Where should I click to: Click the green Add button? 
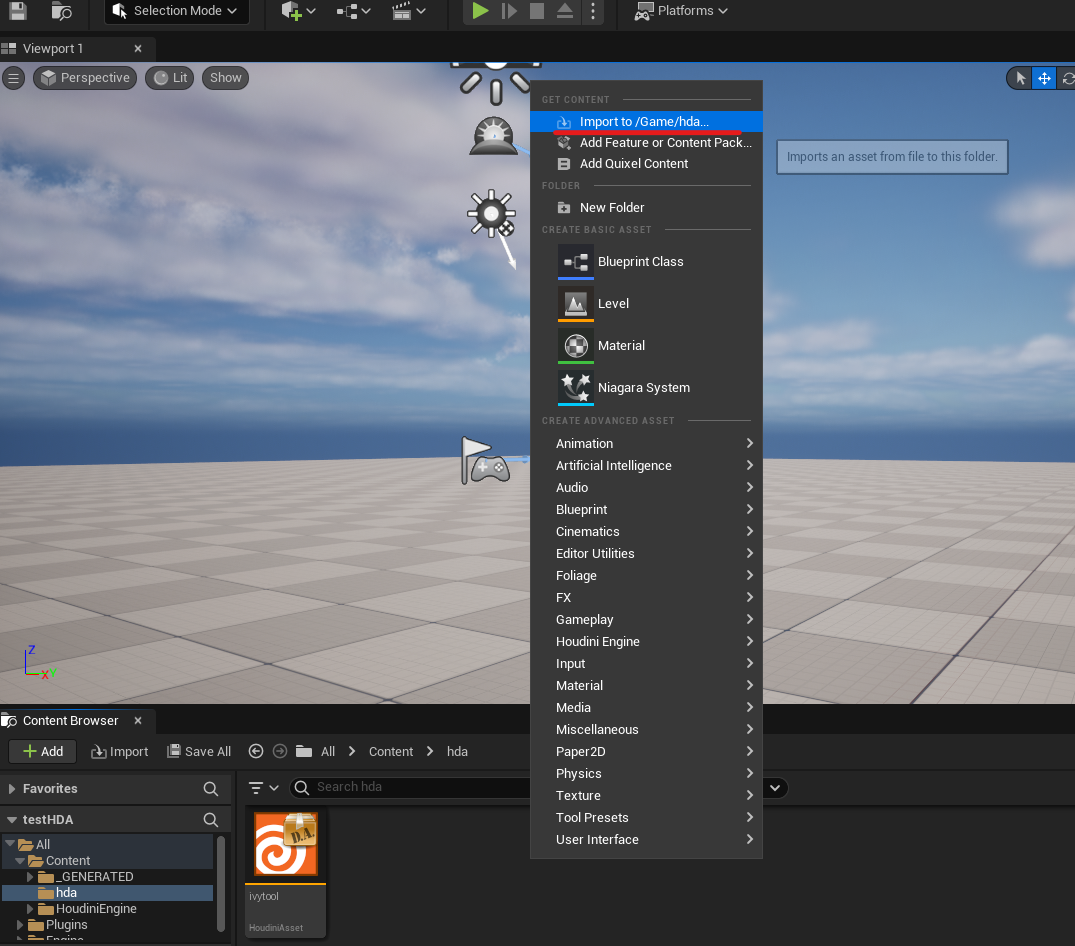[x=43, y=751]
